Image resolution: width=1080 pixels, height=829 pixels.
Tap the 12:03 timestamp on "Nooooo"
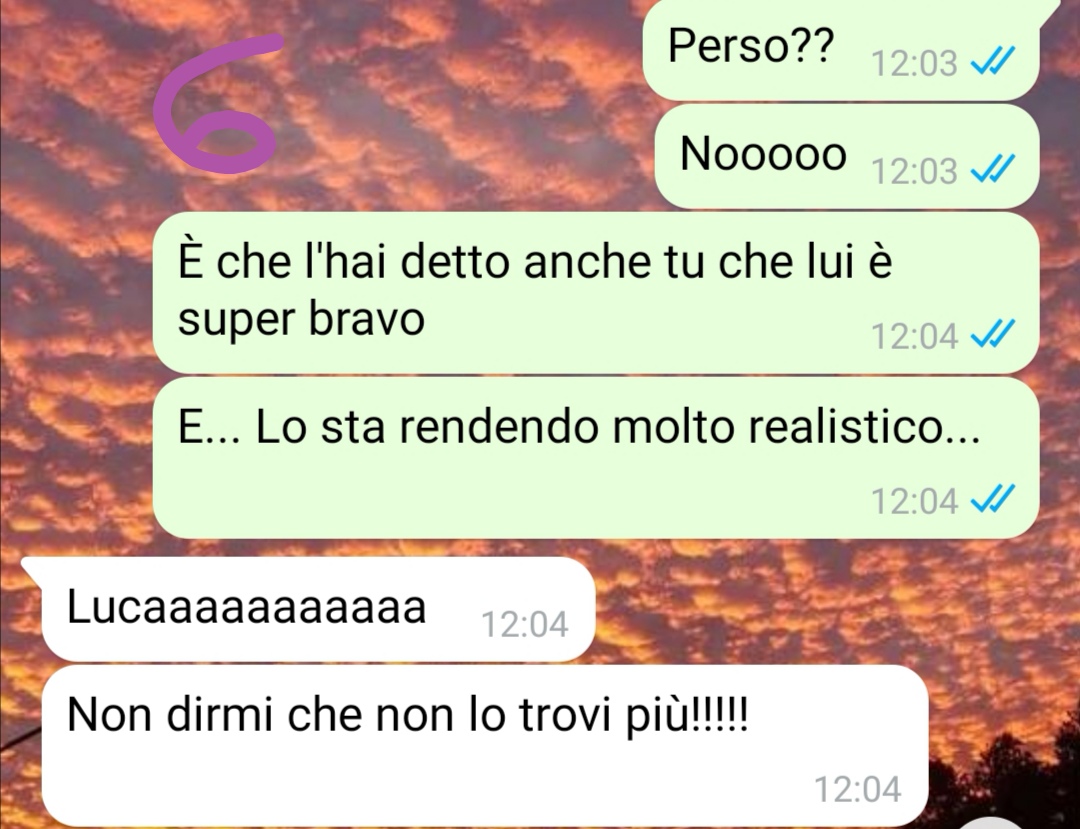coord(915,170)
